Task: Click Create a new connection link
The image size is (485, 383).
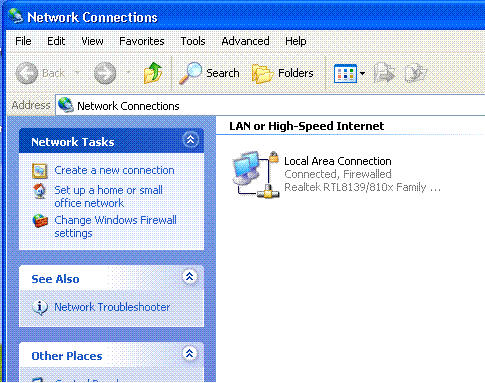Action: point(114,170)
